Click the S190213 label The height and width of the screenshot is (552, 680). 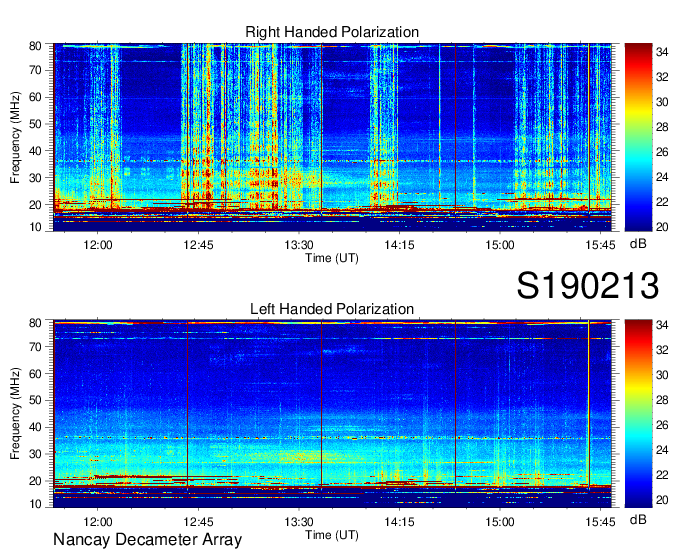tap(588, 285)
